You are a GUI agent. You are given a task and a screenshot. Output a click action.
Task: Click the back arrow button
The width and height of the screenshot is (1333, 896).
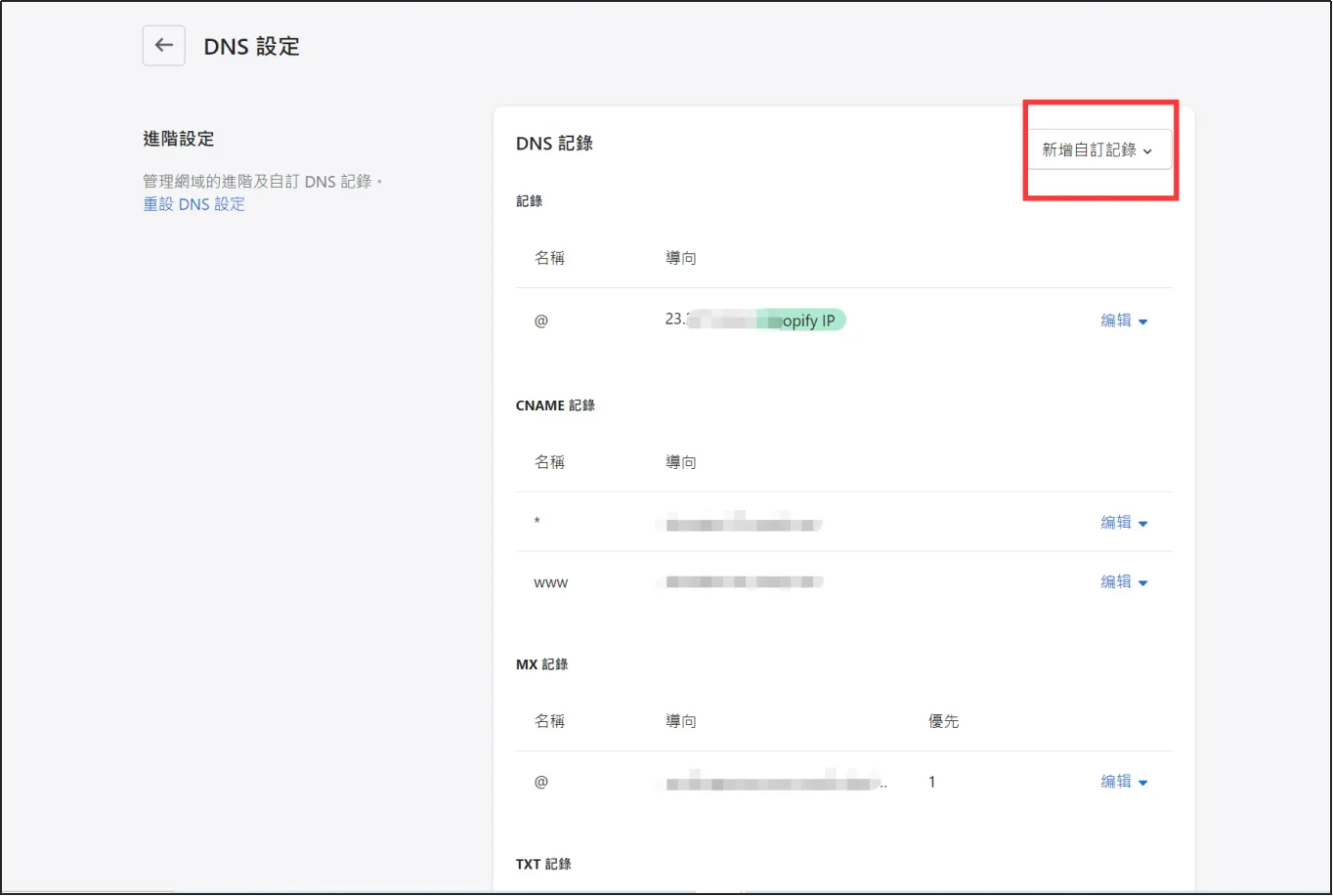pos(164,46)
